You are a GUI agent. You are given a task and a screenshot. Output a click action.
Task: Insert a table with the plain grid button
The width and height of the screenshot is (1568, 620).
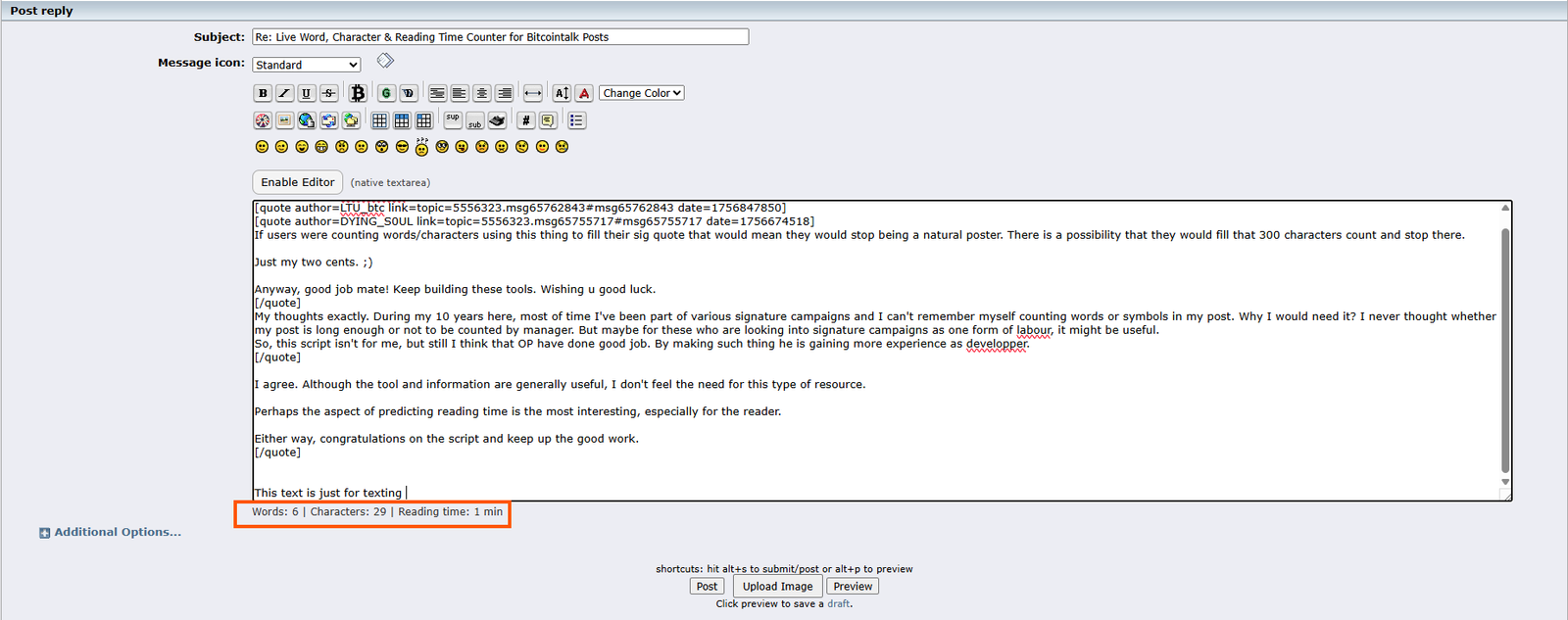(379, 120)
